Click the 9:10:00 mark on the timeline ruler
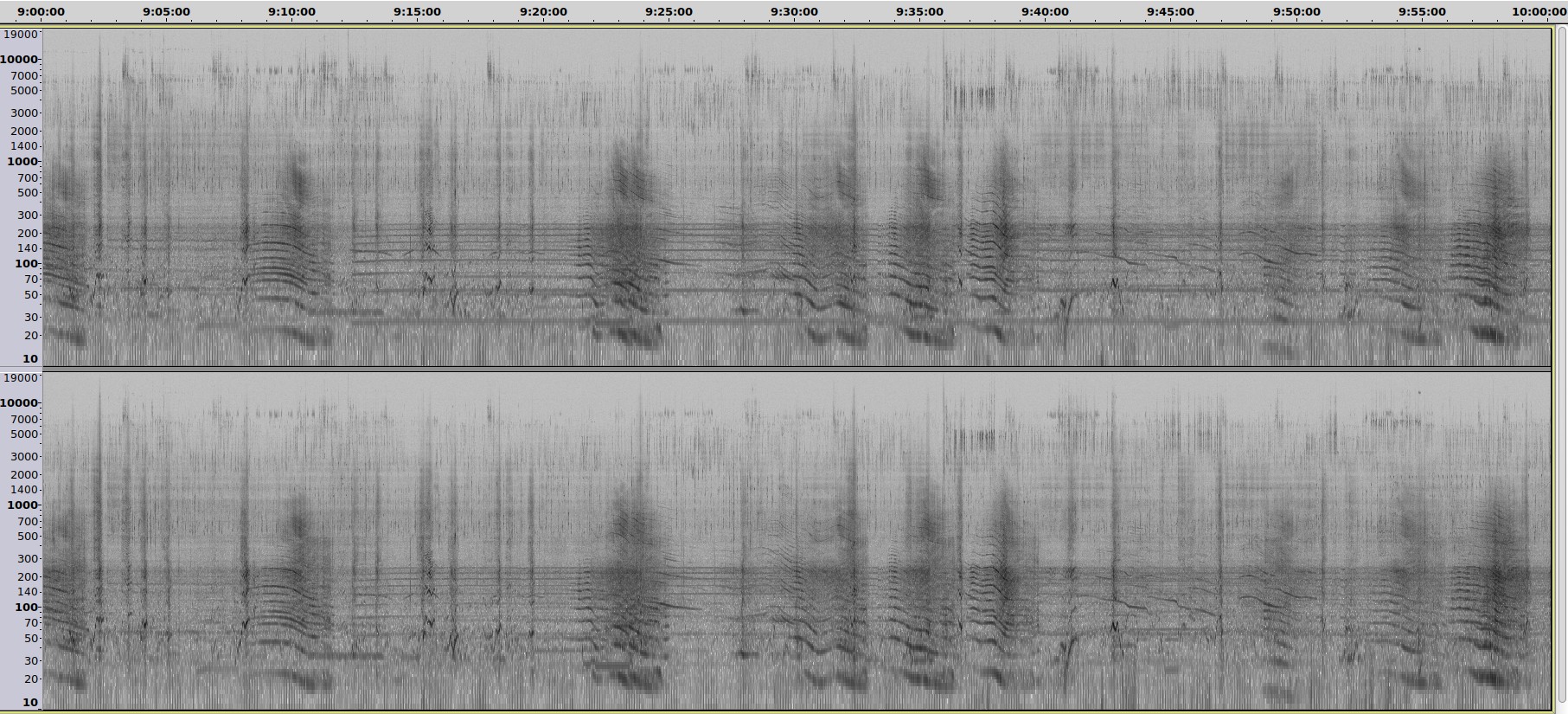The width and height of the screenshot is (1568, 714). click(292, 11)
